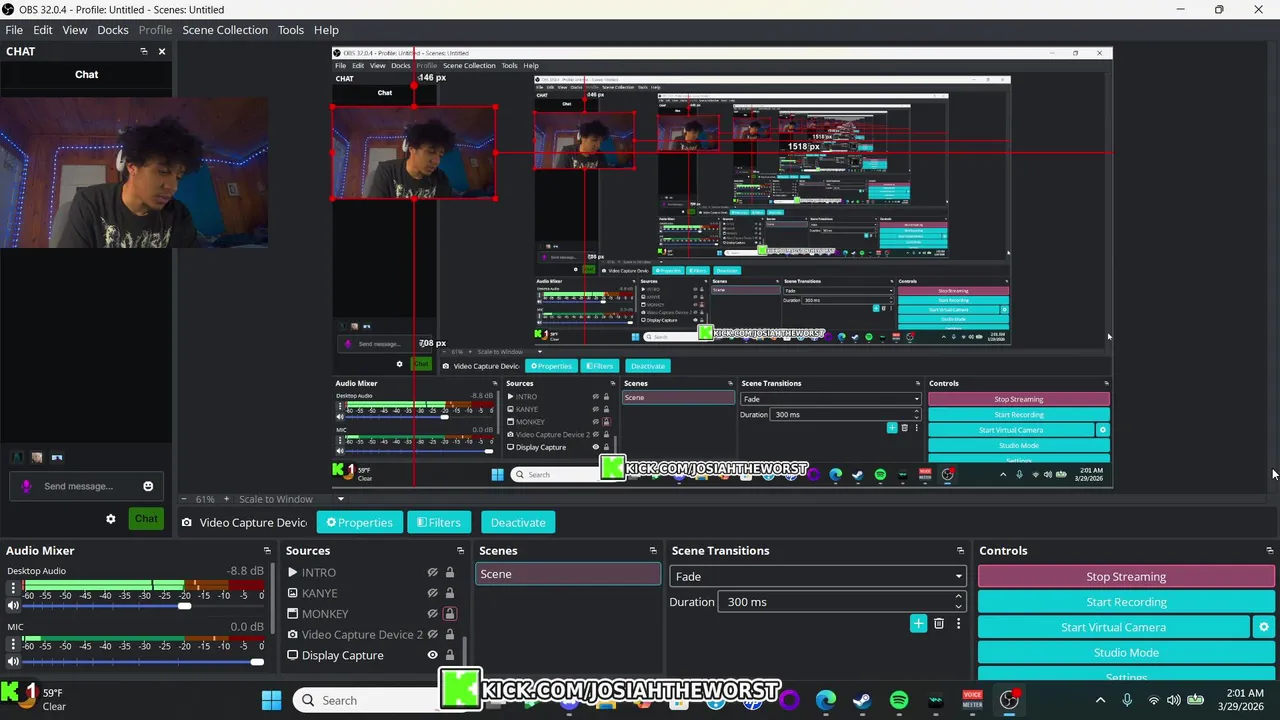Open the Tools menu
Viewport: 1280px width, 720px height.
(291, 30)
